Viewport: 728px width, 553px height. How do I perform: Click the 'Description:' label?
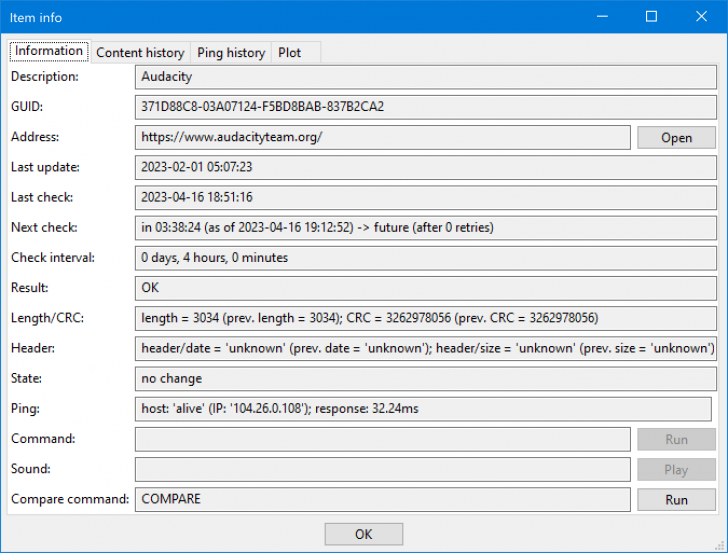(x=45, y=76)
